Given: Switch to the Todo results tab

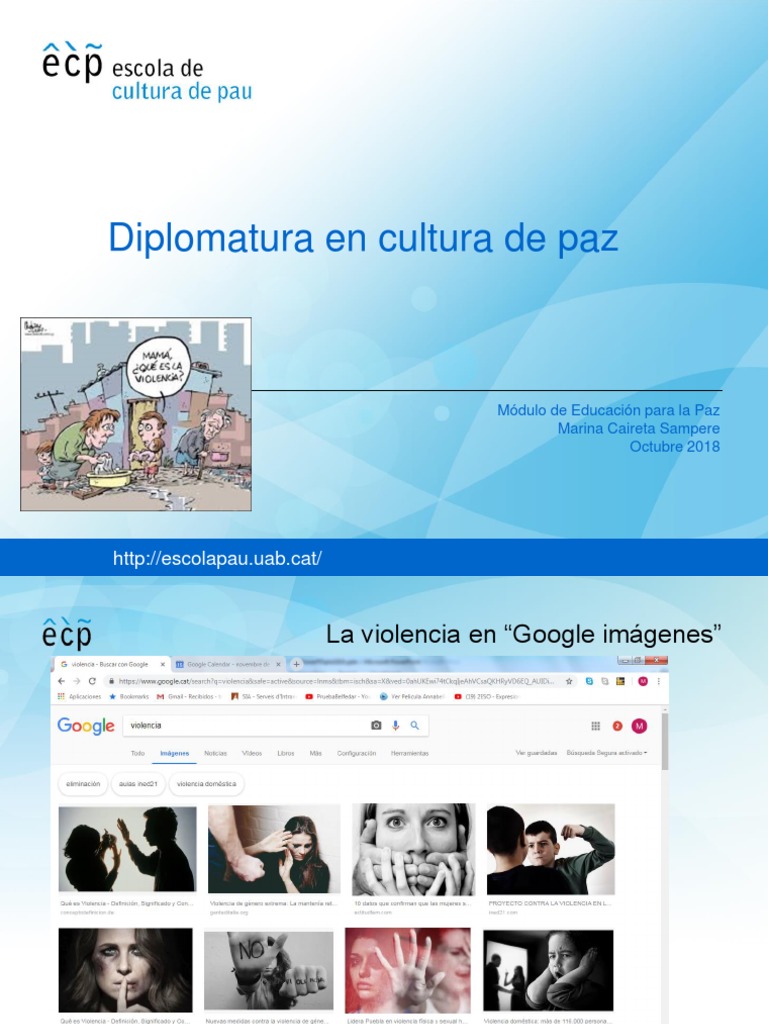Looking at the screenshot, I should click(x=137, y=753).
